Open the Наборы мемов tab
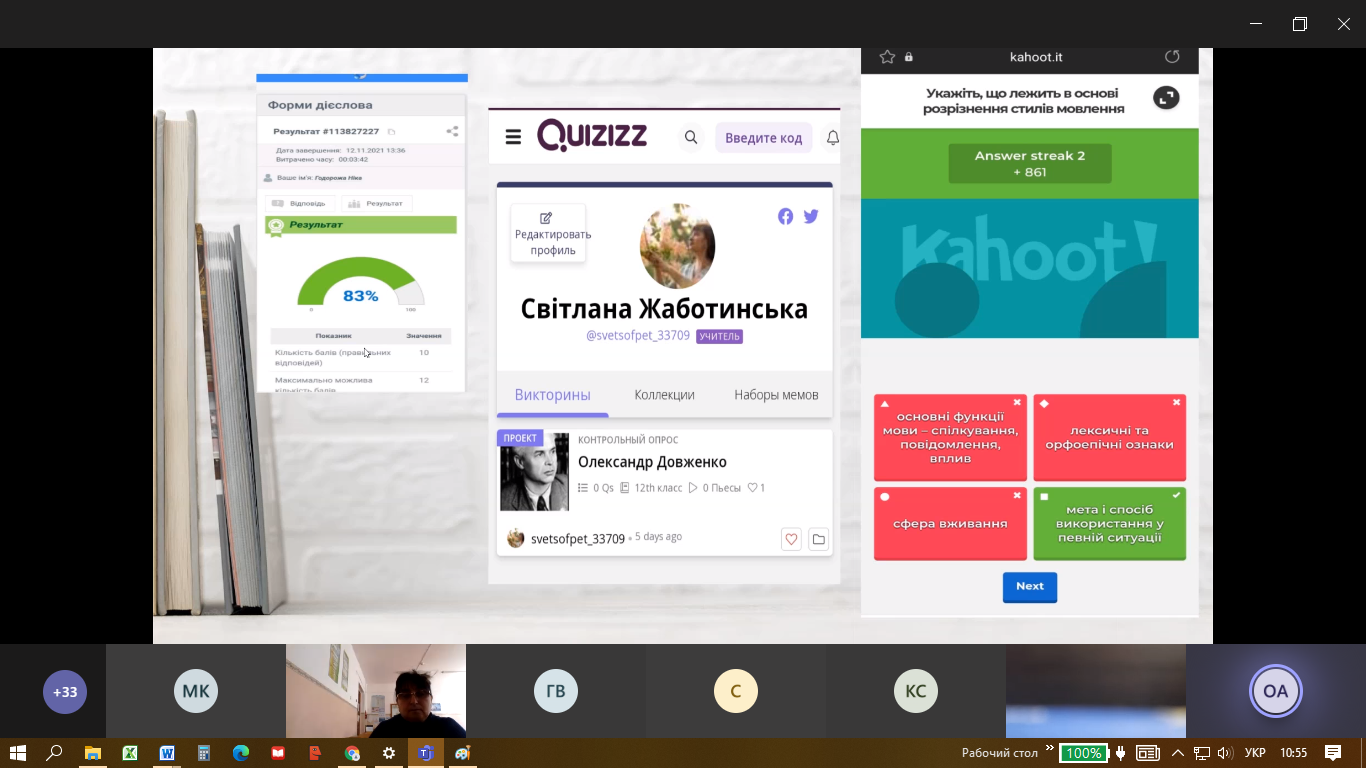This screenshot has width=1366, height=768. tap(776, 395)
